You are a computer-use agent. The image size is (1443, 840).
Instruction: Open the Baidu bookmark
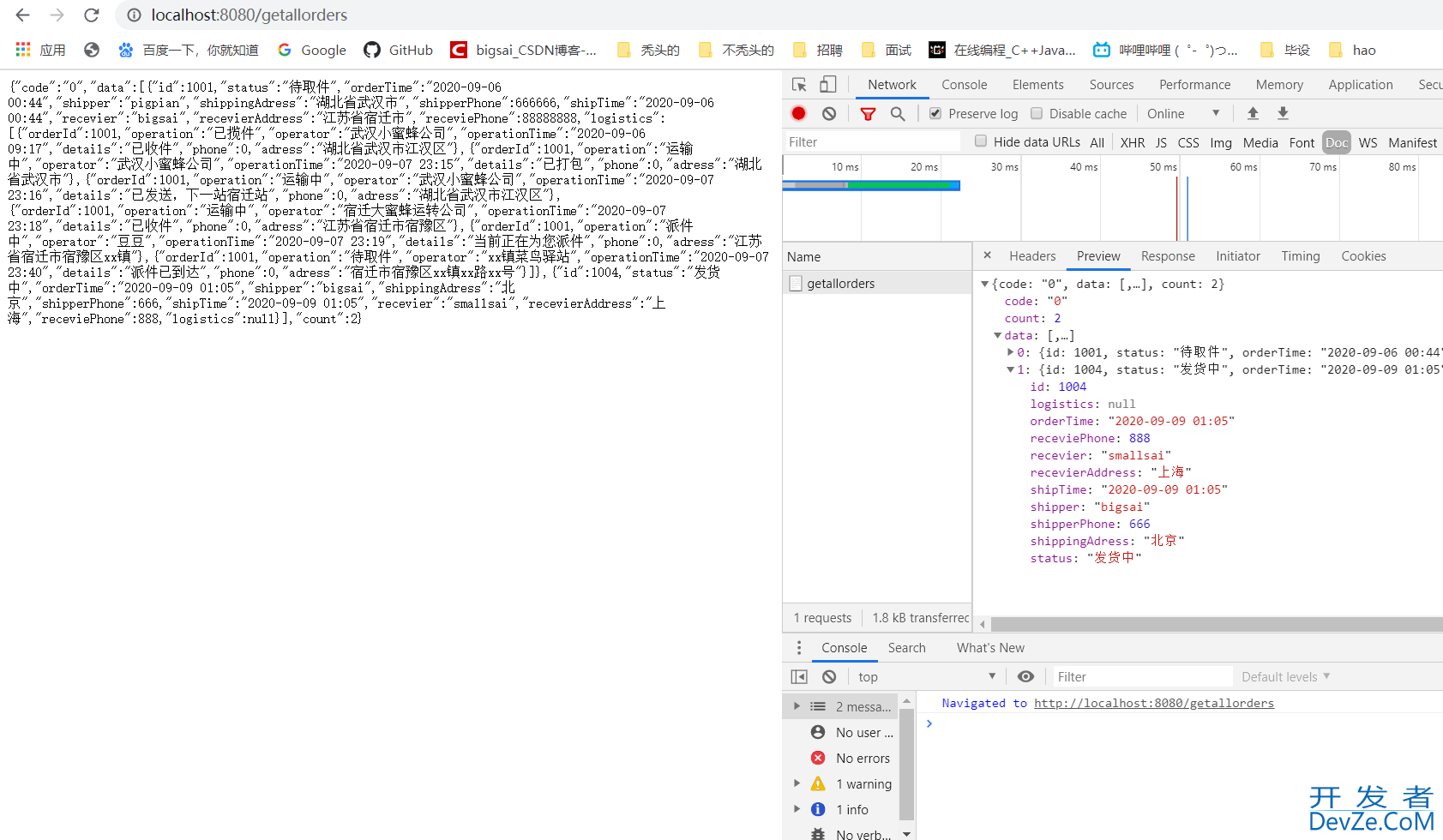[x=189, y=50]
